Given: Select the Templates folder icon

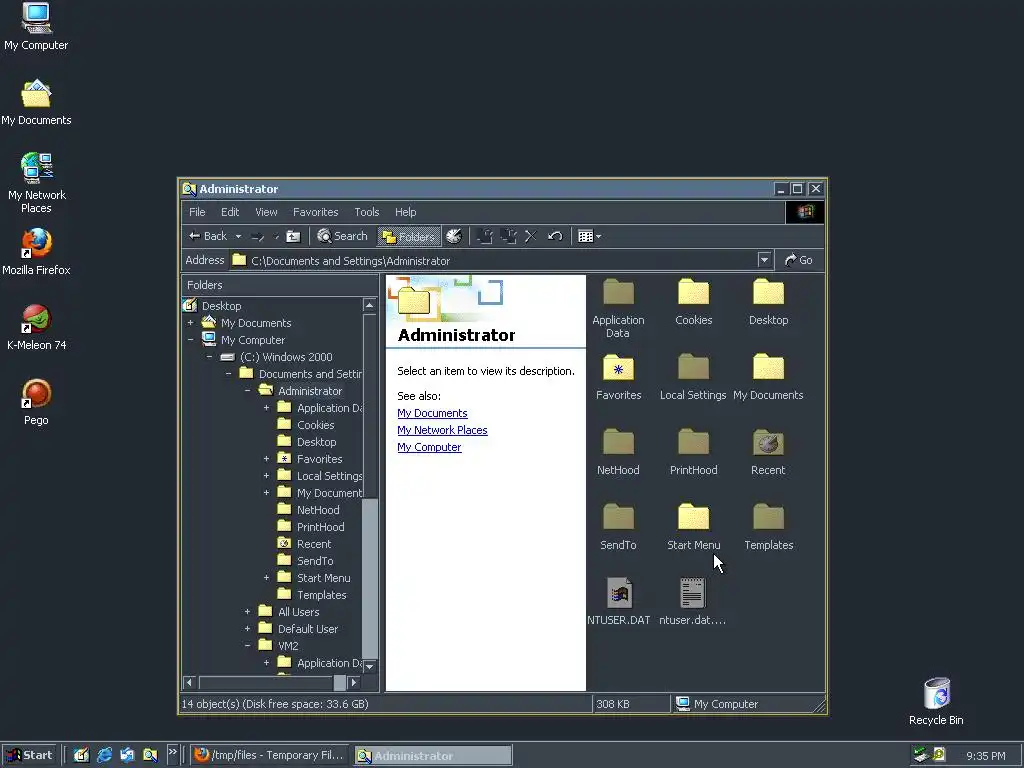Looking at the screenshot, I should pyautogui.click(x=769, y=519).
